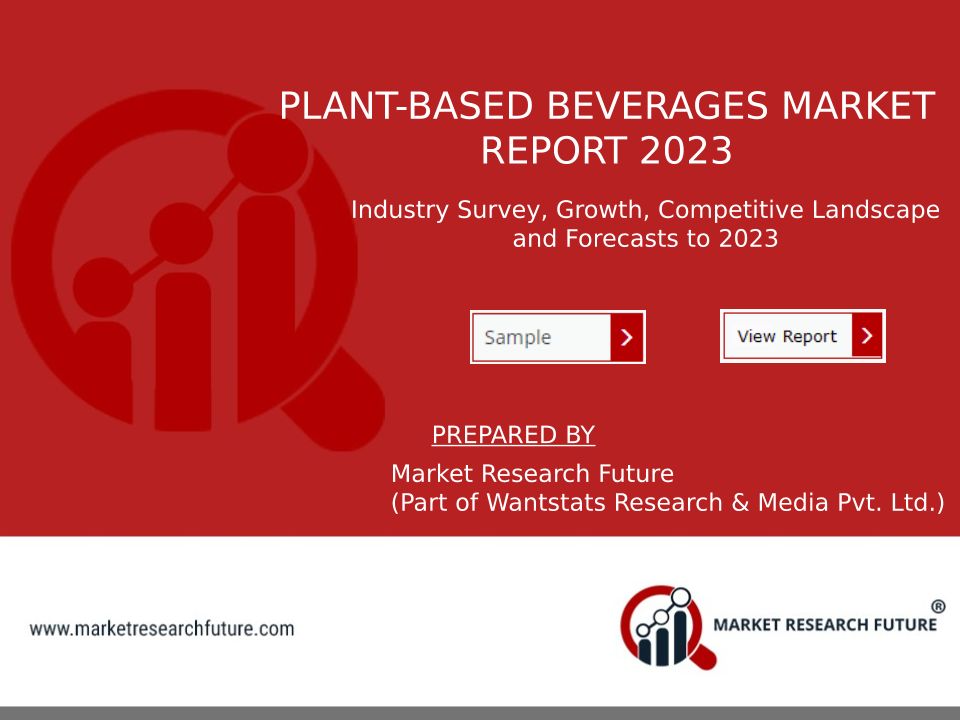Select the underlined PREPARED BY heading
Viewport: 960px width, 720px height.
[x=513, y=435]
